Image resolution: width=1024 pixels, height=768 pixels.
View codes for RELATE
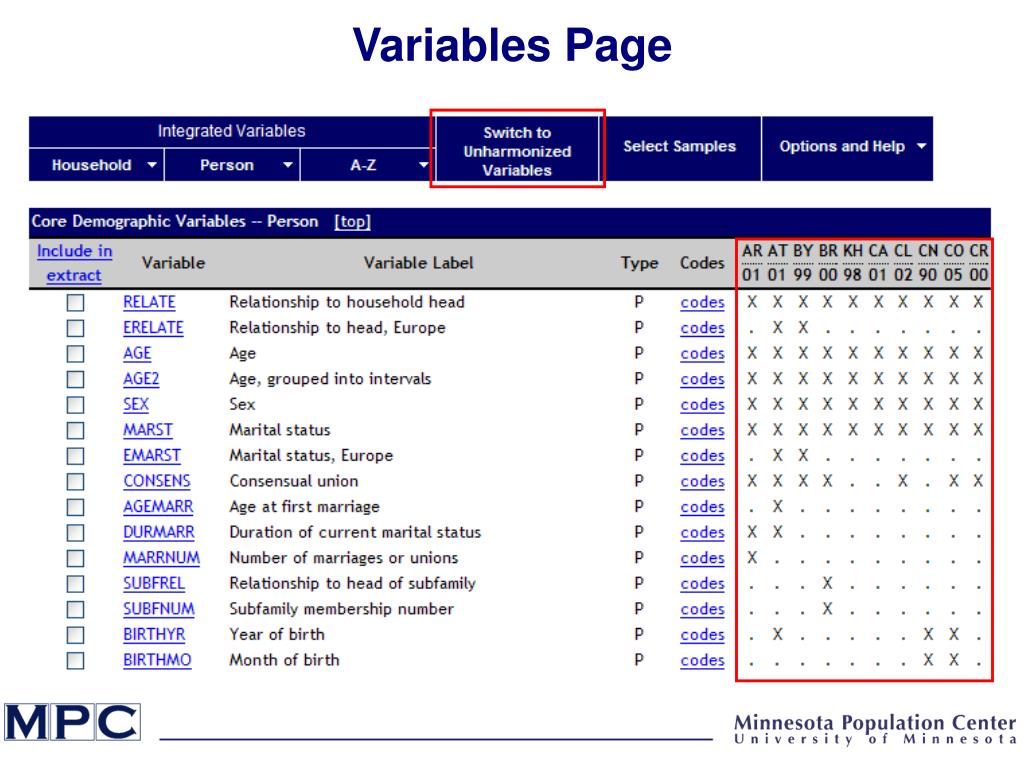tap(702, 302)
